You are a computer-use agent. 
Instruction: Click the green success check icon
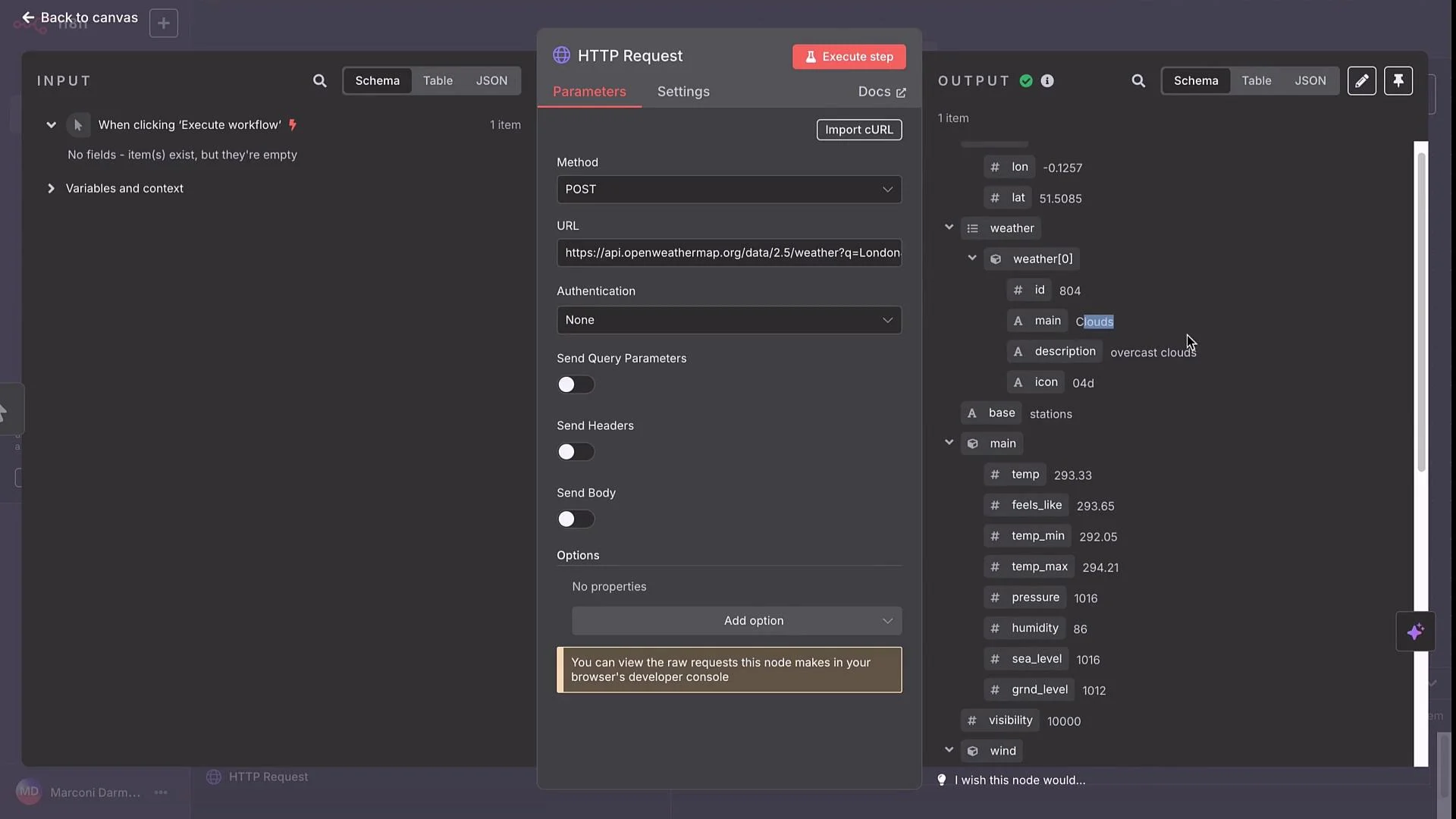click(x=1026, y=80)
